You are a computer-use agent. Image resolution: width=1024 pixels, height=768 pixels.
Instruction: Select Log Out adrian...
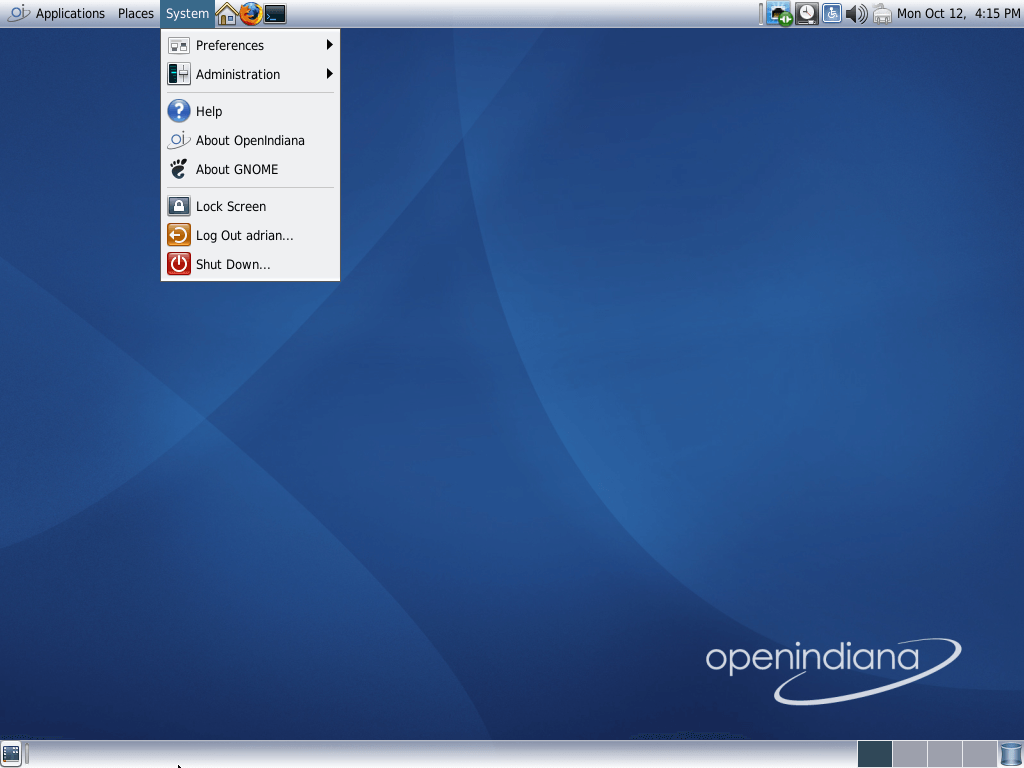pyautogui.click(x=250, y=236)
